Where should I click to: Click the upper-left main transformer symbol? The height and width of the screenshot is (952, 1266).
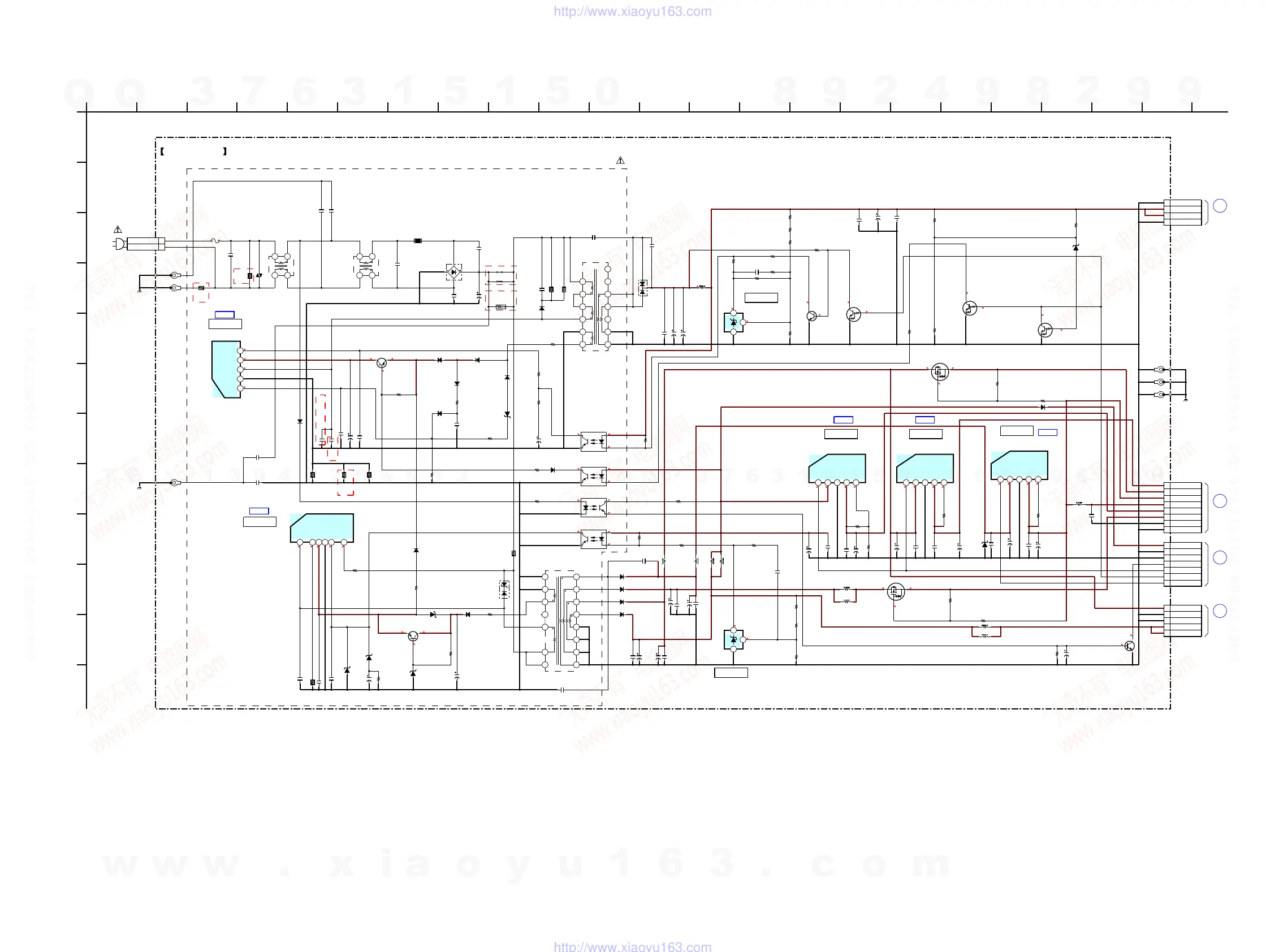595,306
